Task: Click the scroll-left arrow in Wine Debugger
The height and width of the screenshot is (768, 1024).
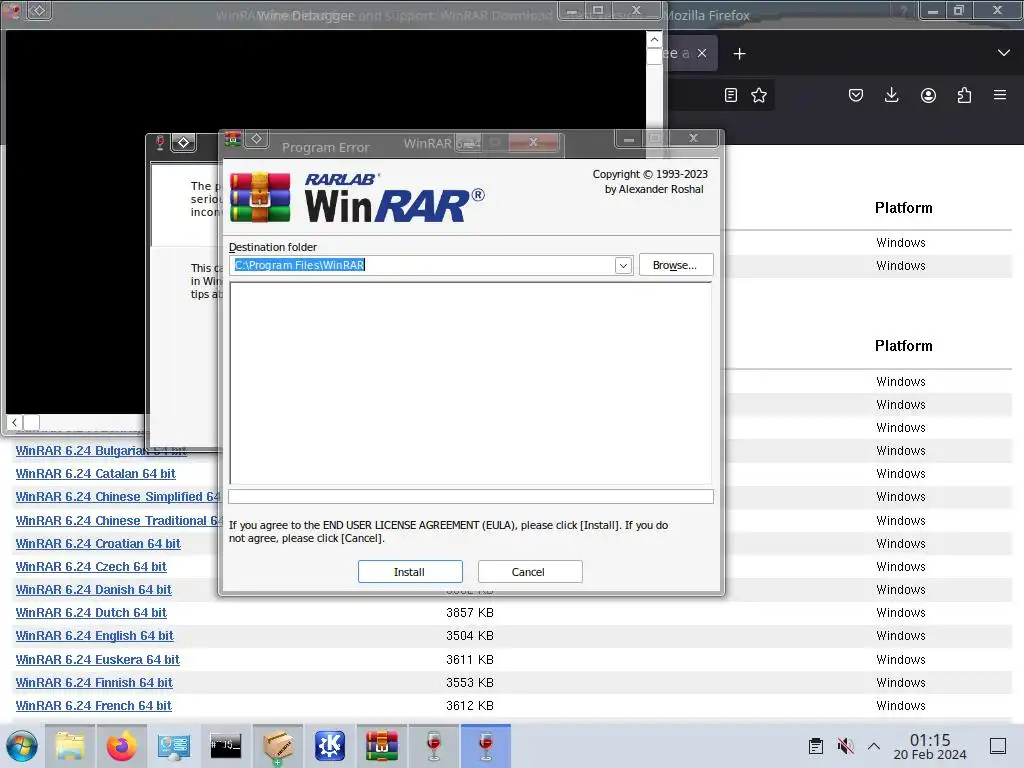Action: pos(14,423)
